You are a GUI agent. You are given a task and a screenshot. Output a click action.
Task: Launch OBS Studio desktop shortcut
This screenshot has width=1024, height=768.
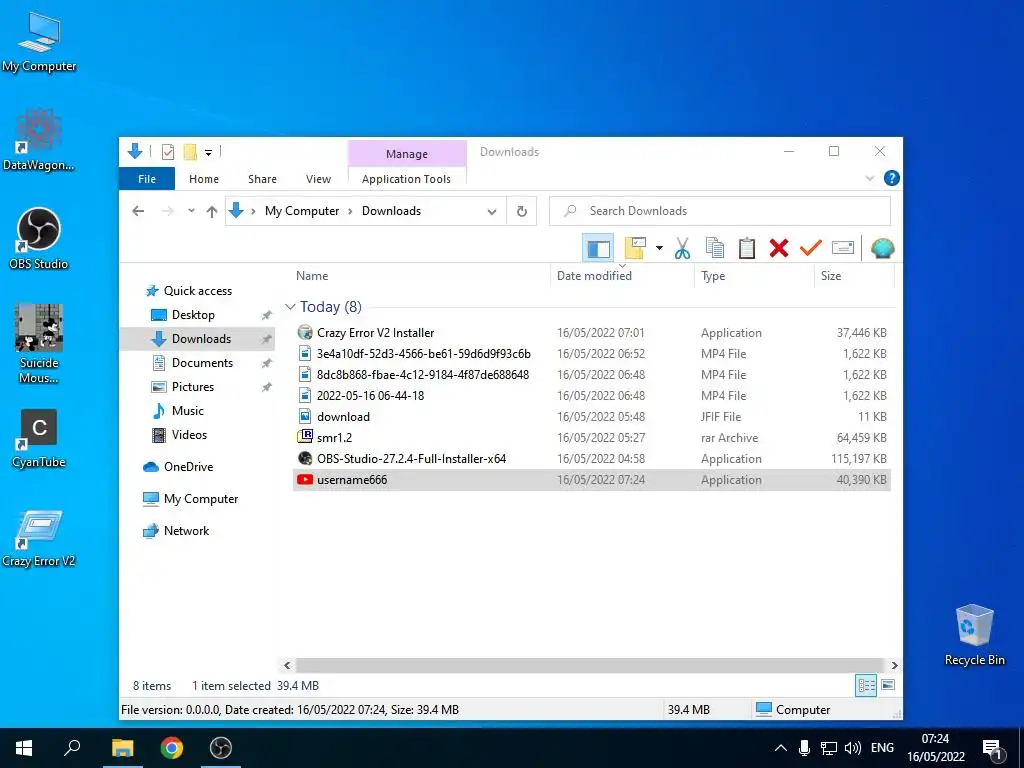(x=39, y=238)
